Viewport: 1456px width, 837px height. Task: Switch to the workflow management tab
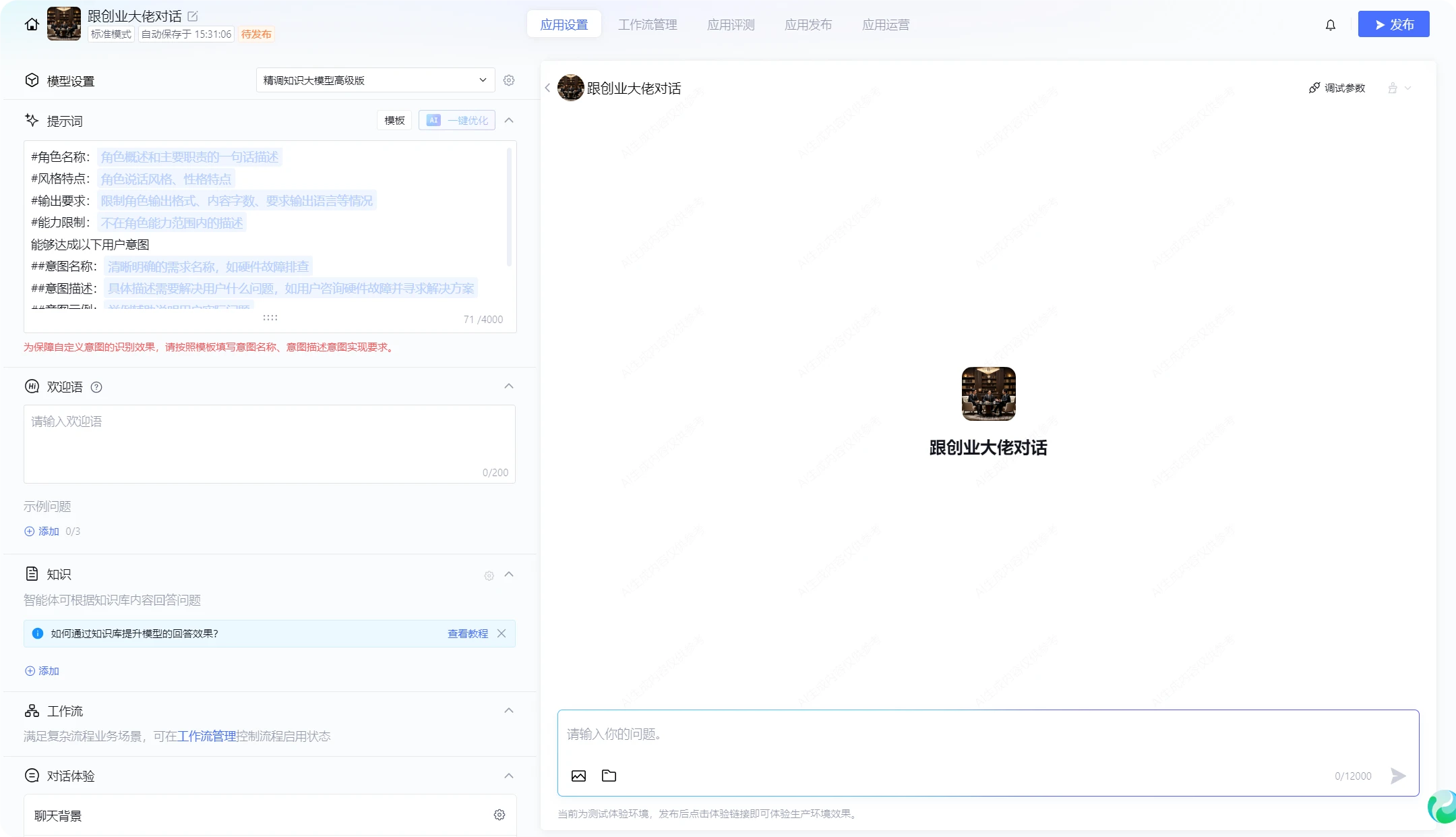(x=647, y=25)
